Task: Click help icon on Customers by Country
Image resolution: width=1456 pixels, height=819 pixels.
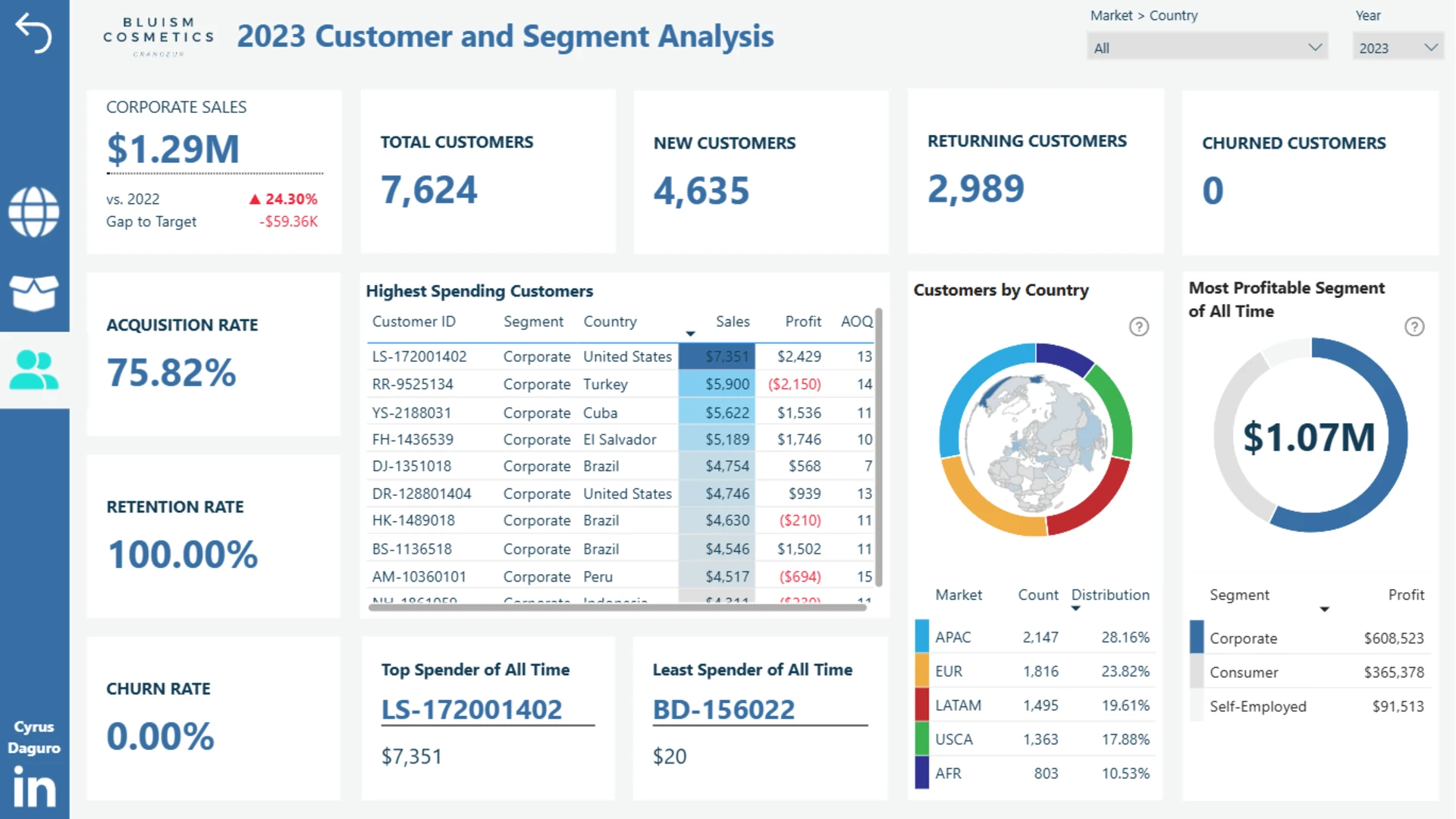Action: click(1139, 327)
